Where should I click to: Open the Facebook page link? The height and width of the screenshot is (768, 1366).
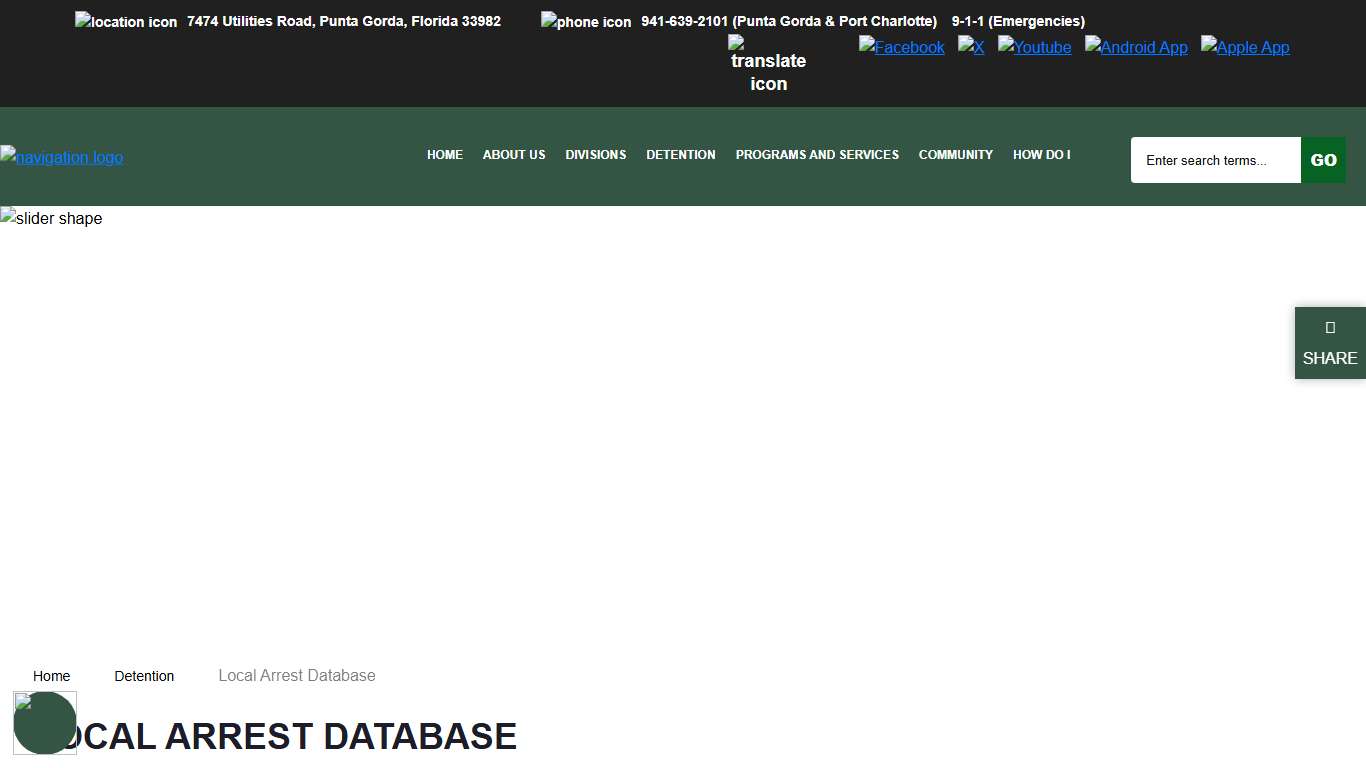pyautogui.click(x=901, y=47)
